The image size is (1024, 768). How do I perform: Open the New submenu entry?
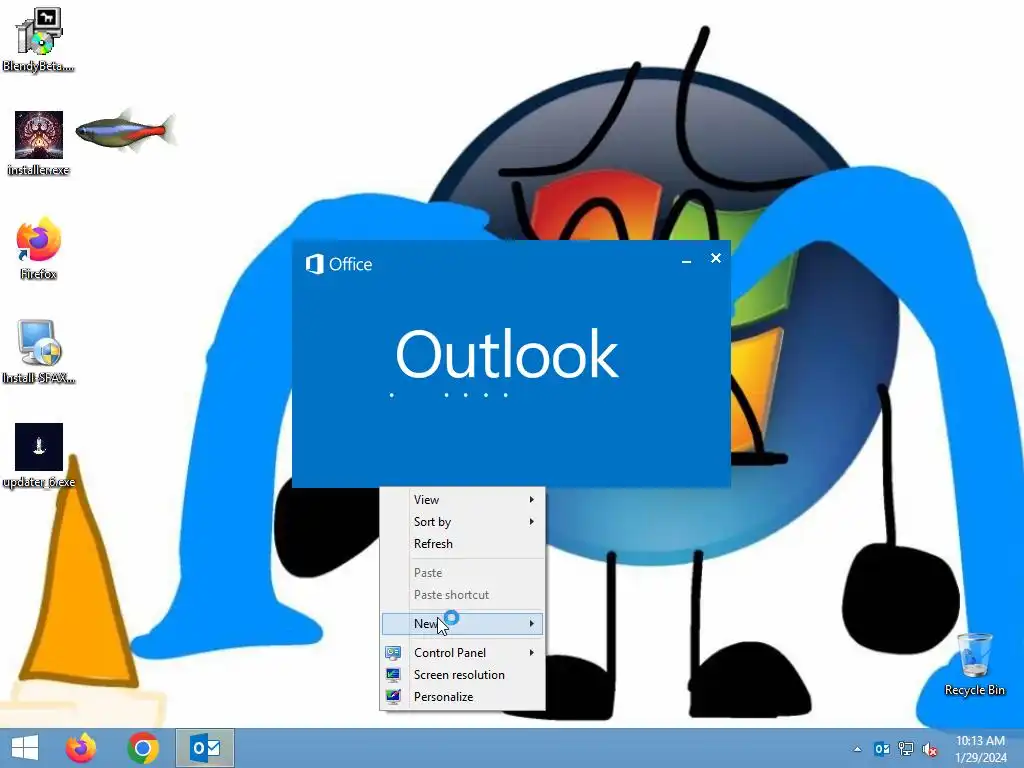click(x=462, y=624)
